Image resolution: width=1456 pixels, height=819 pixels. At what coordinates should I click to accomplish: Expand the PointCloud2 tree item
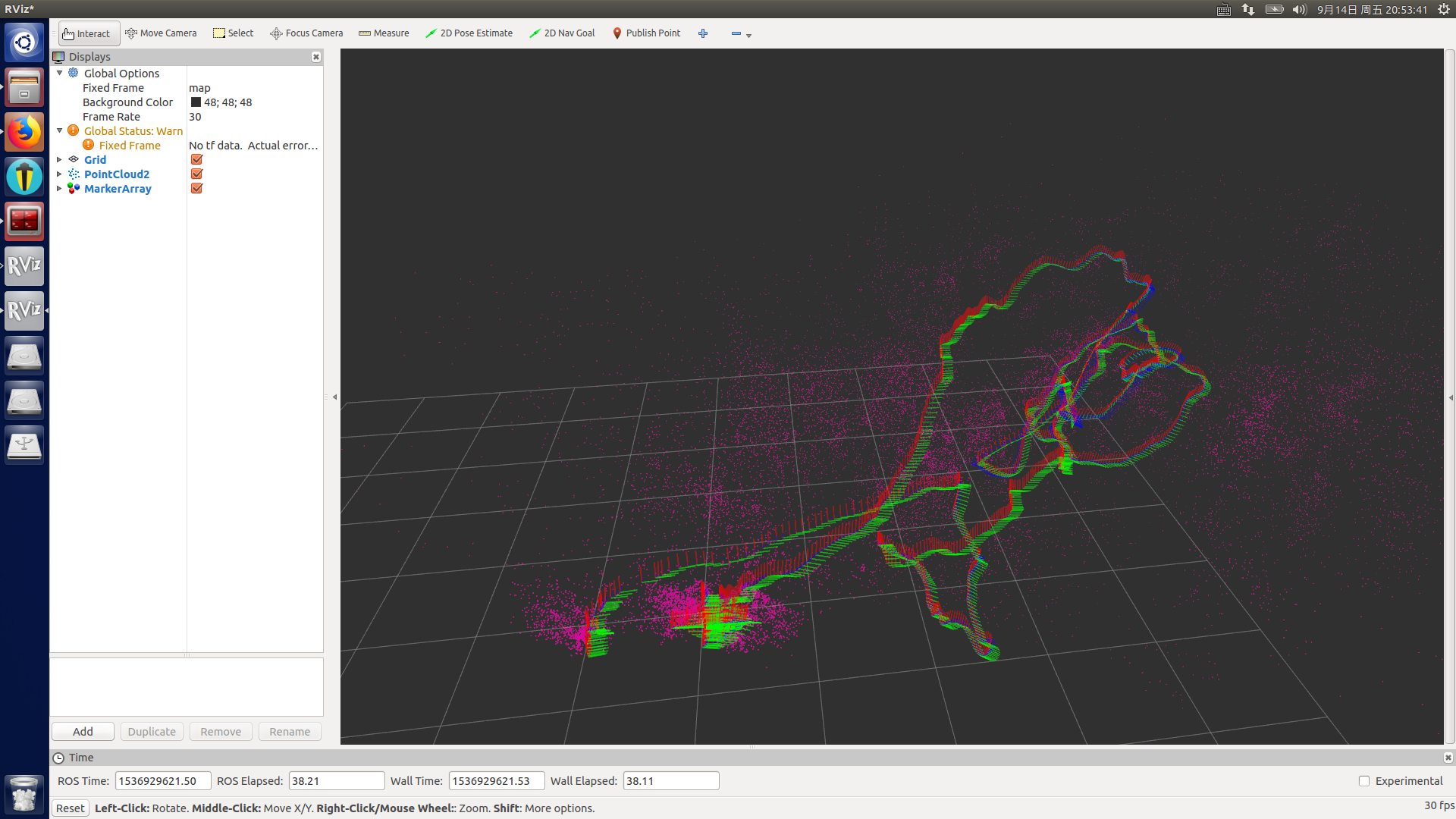(59, 174)
